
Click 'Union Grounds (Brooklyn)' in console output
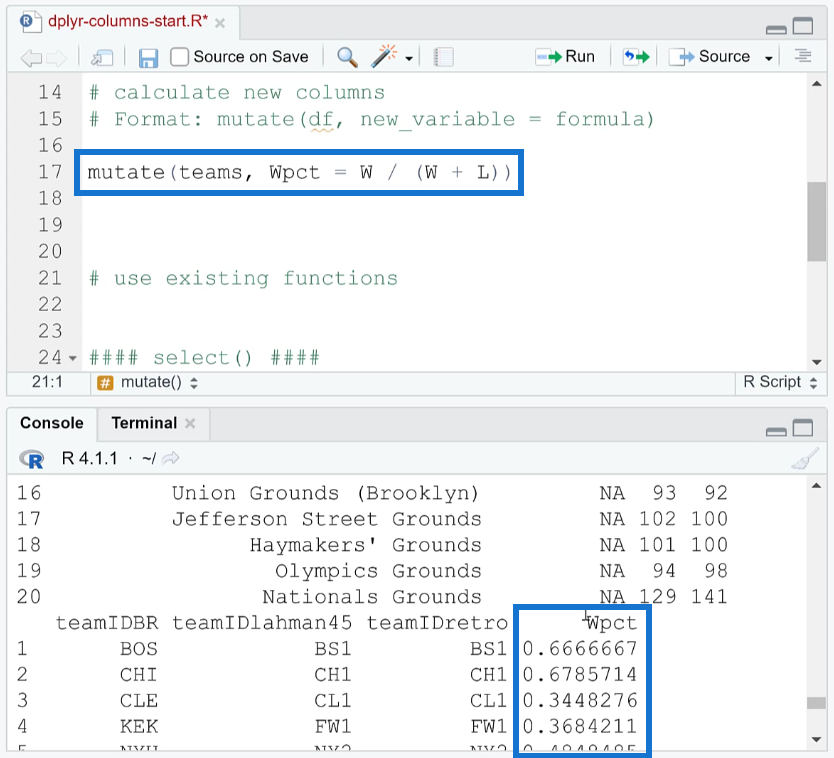(326, 493)
